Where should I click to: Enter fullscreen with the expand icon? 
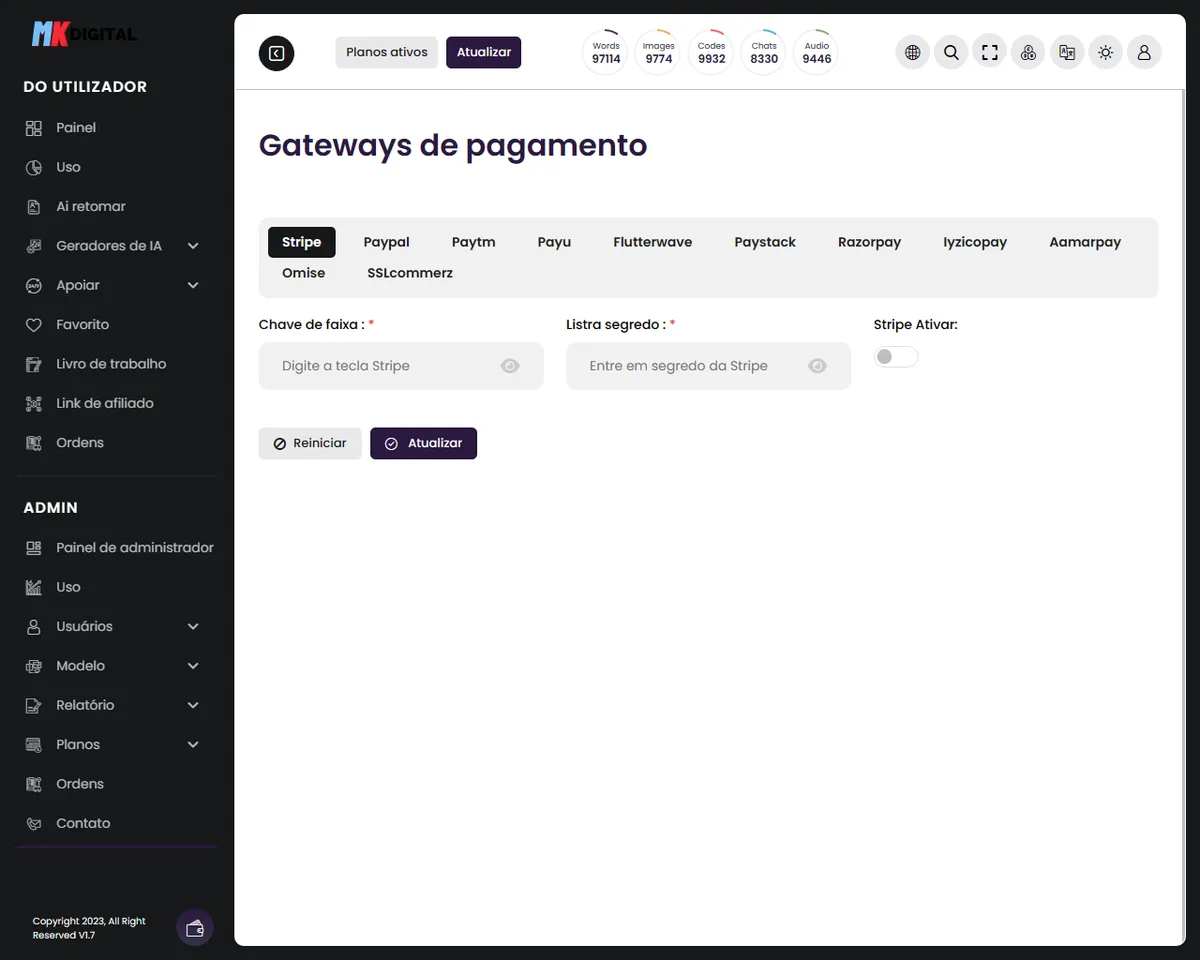[x=989, y=53]
